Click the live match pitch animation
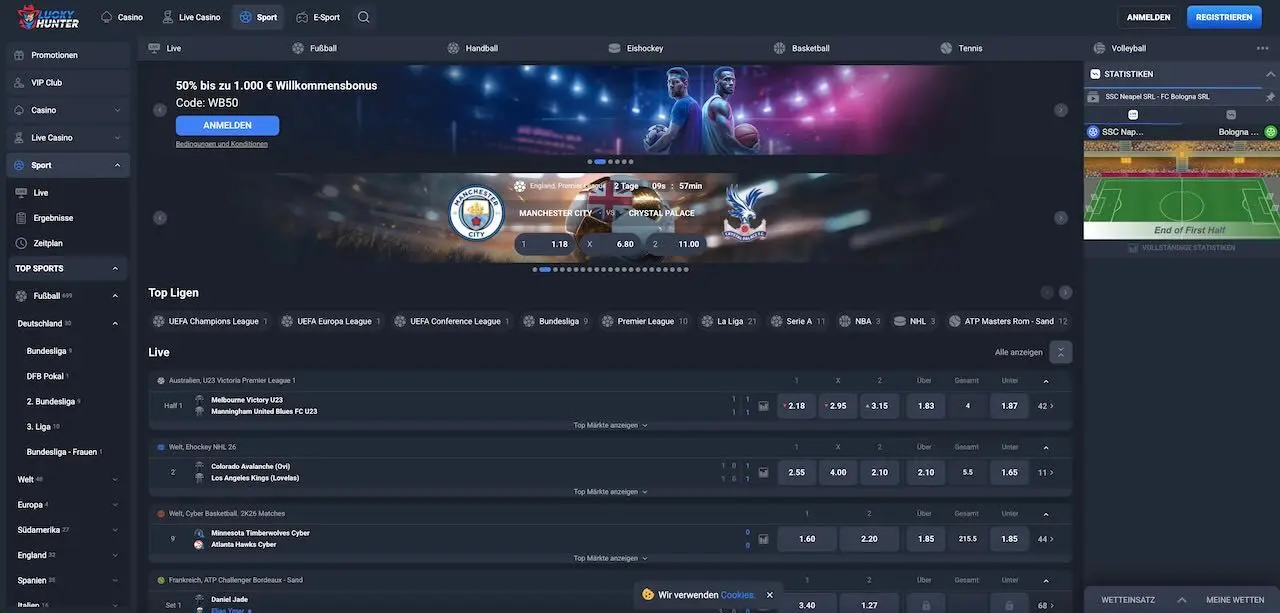Screen dimensions: 1280x613 coord(1181,189)
